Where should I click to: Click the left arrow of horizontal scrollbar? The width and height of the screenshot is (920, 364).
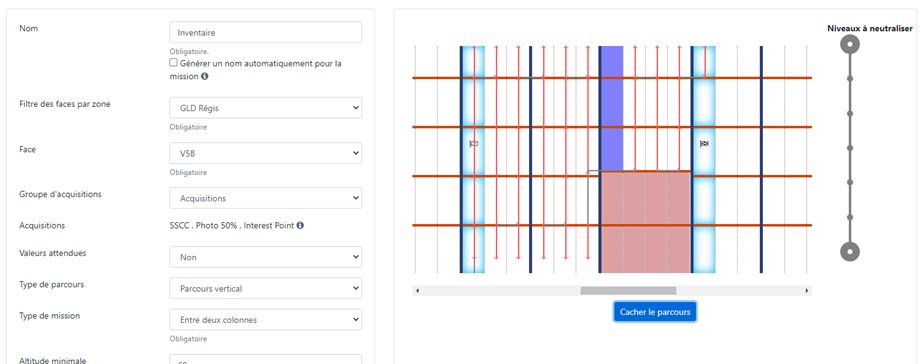[417, 291]
